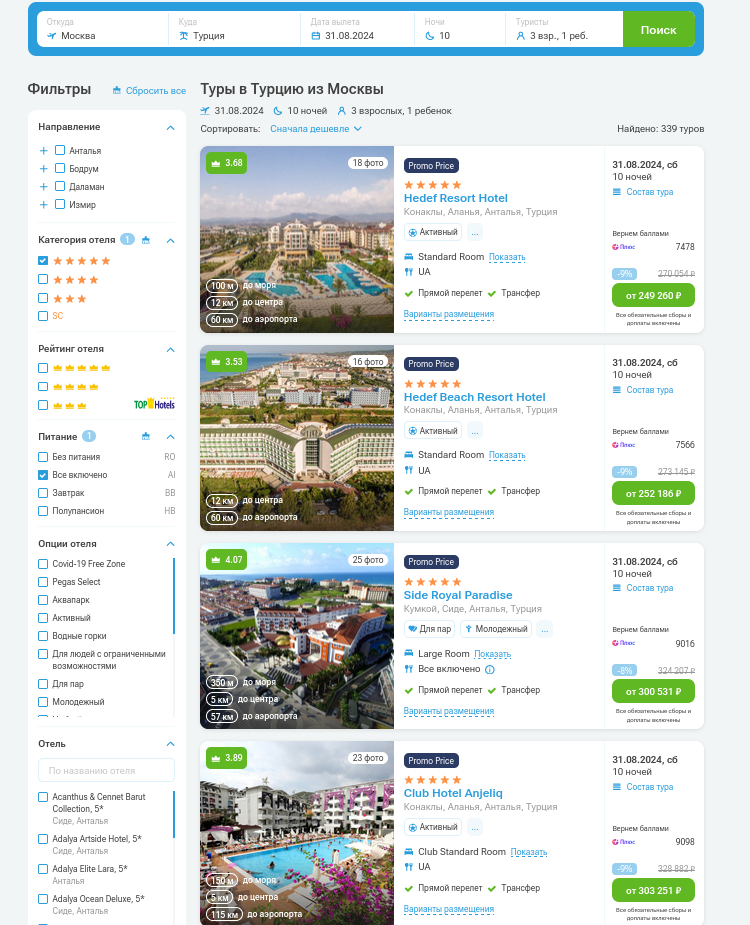Click the hotel name search input
The image size is (750, 925).
[x=107, y=770]
